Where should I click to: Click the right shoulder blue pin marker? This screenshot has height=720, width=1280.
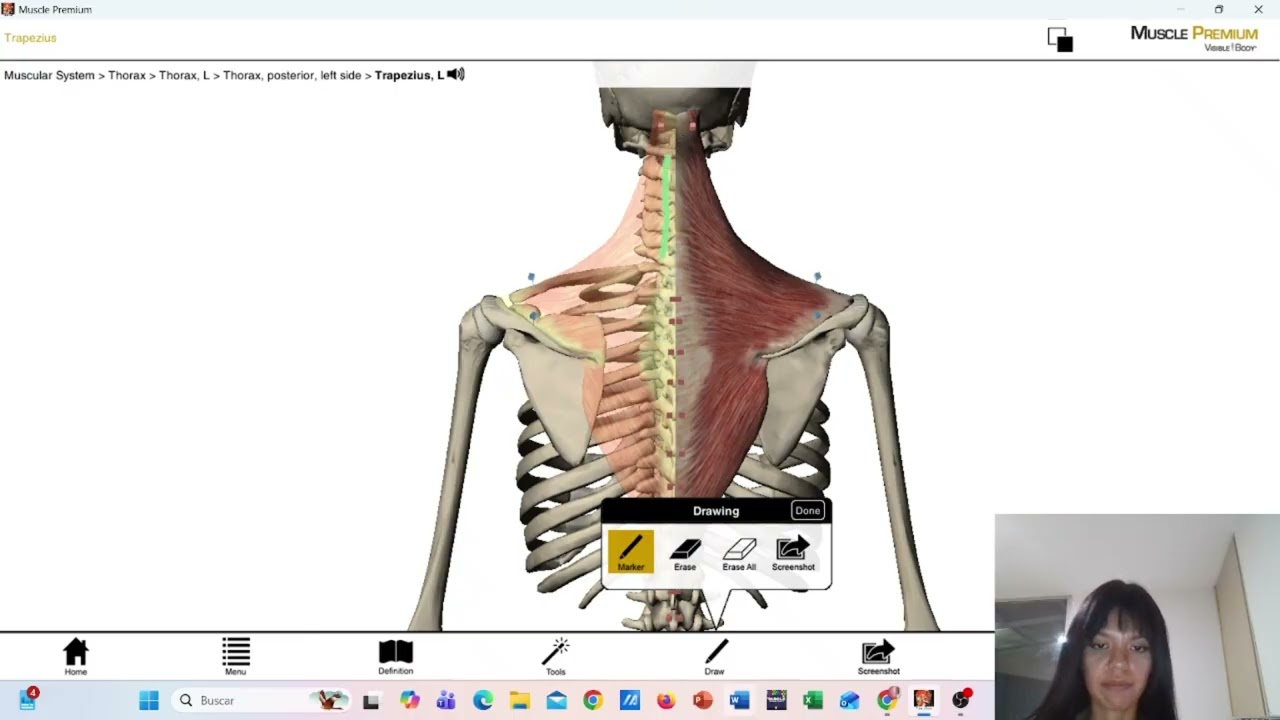coord(817,276)
